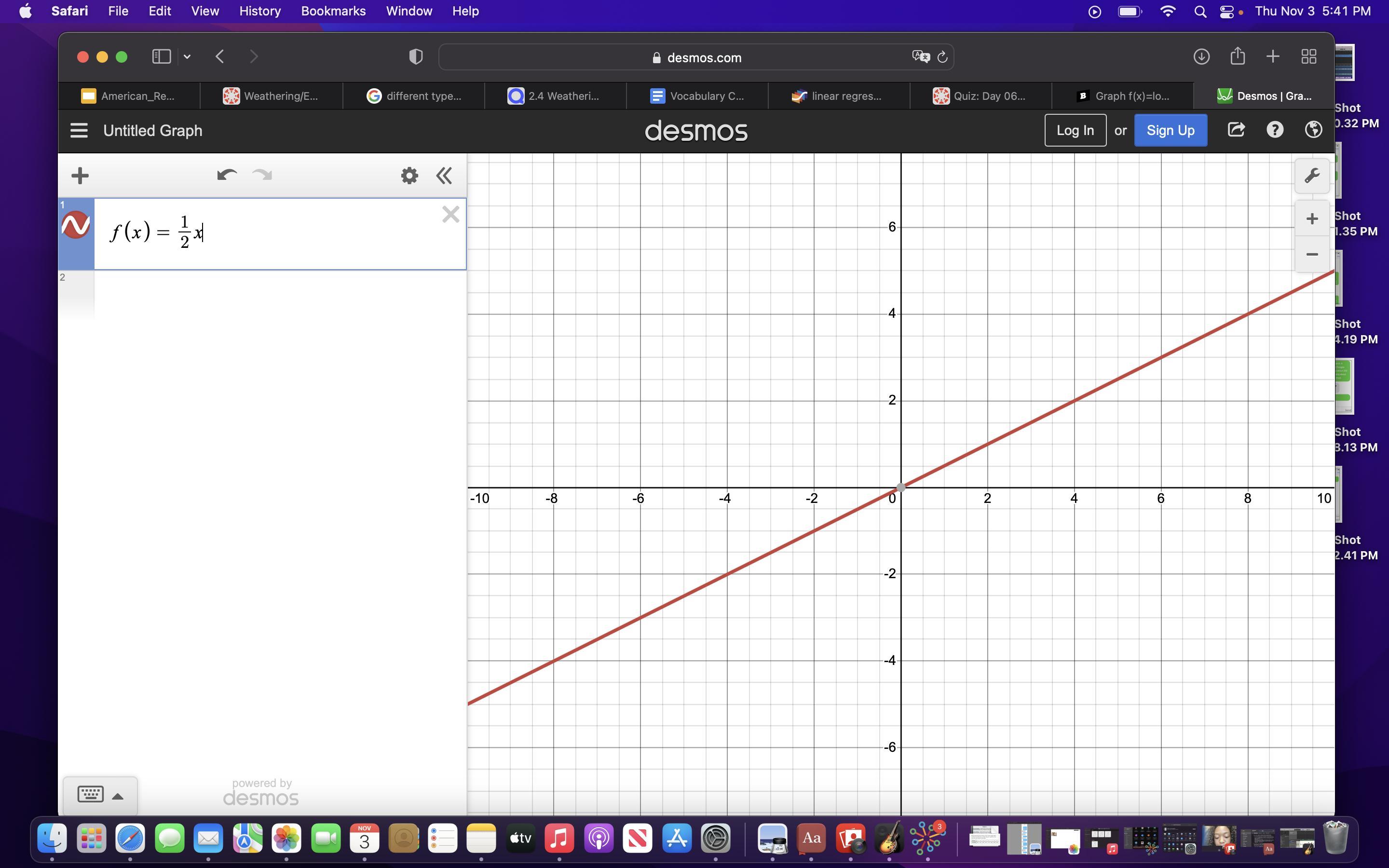Viewport: 1389px width, 868px height.
Task: Switch to the American_Re... tab
Action: pyautogui.click(x=129, y=96)
